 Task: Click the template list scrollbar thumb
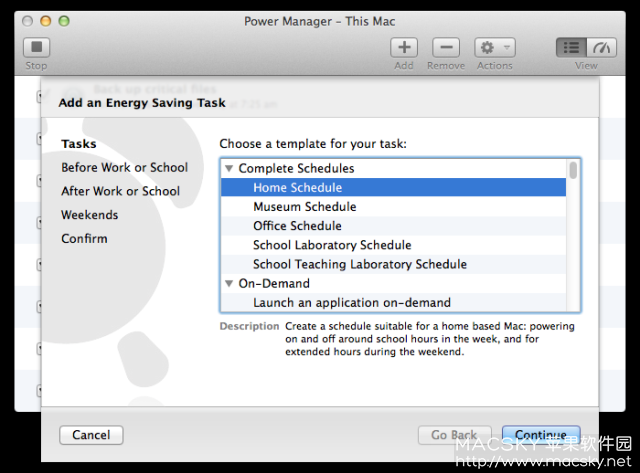click(573, 170)
